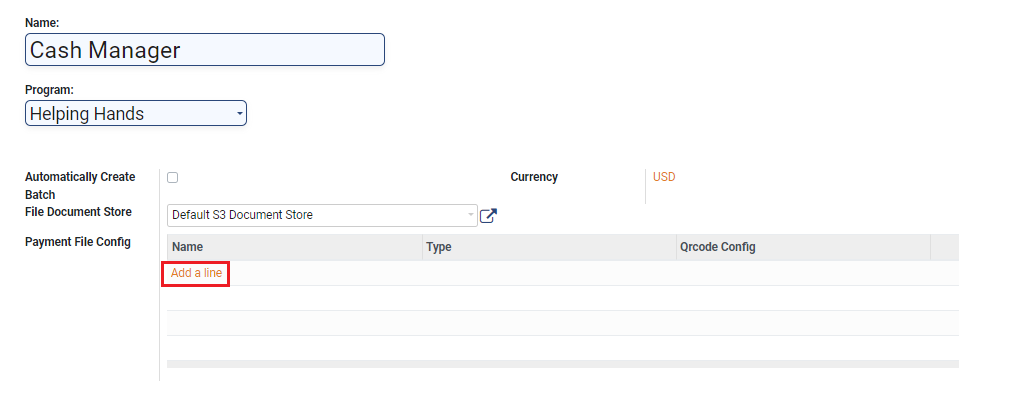Click the horizontal scrollbar under the table
This screenshot has height=407, width=1015.
[562, 364]
